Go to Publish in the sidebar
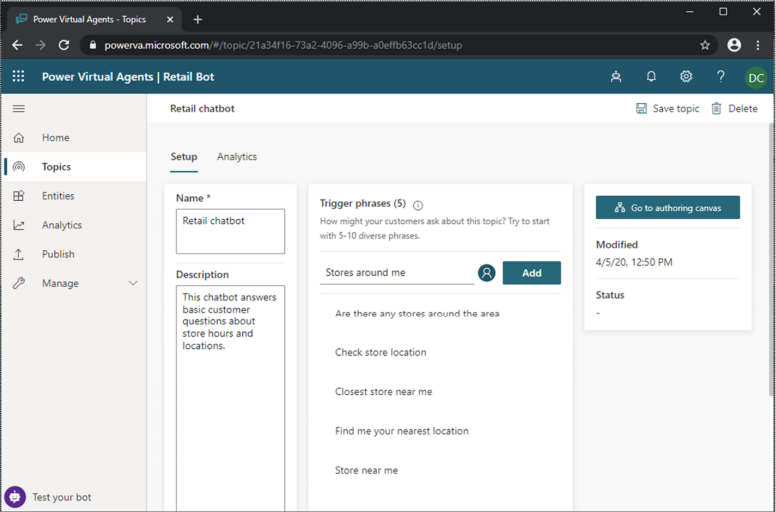The height and width of the screenshot is (512, 776). [58, 254]
